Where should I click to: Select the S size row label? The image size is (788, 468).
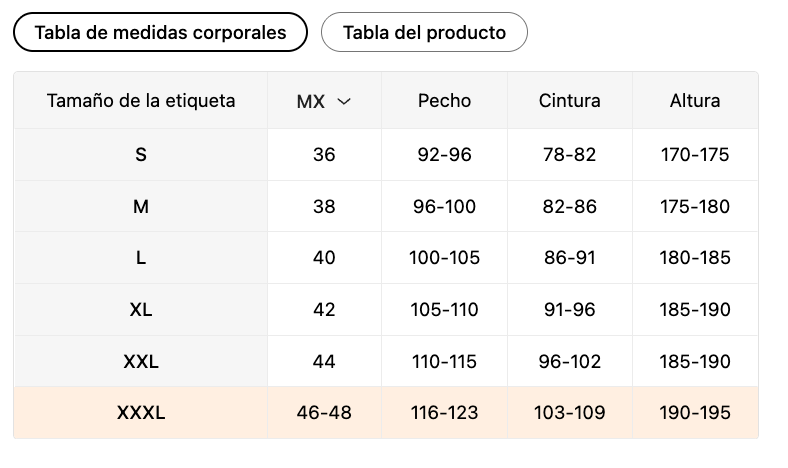pyautogui.click(x=141, y=154)
